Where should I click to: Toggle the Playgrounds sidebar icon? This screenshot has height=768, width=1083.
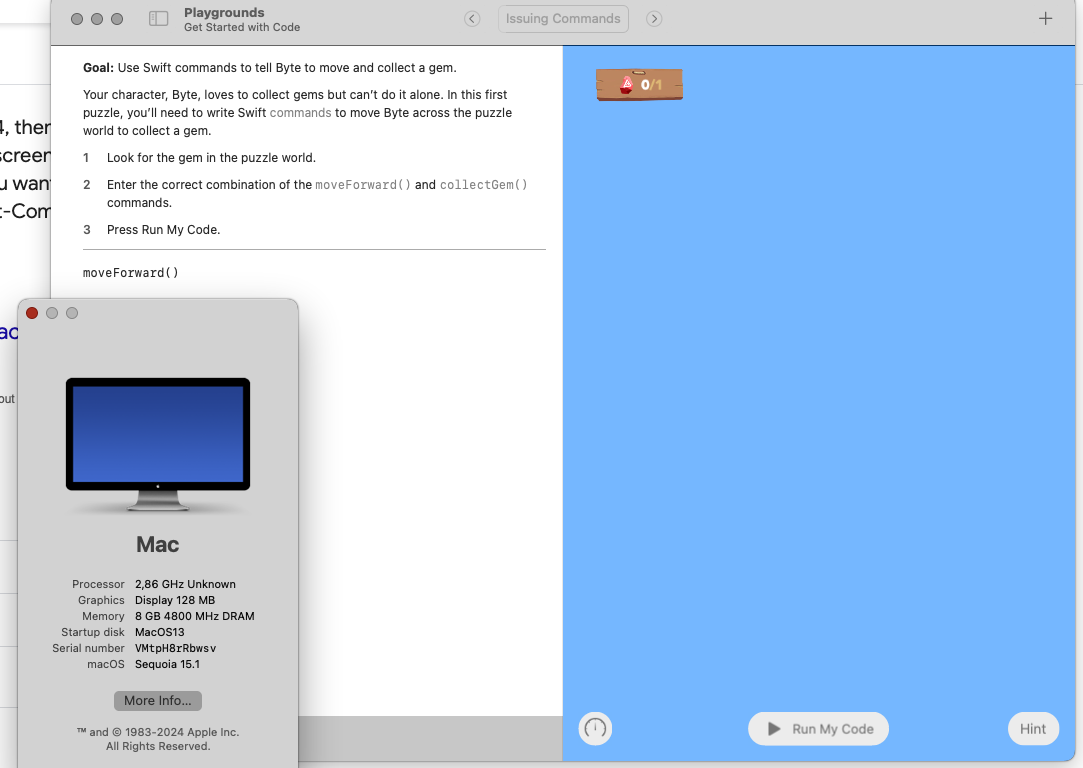tap(158, 19)
